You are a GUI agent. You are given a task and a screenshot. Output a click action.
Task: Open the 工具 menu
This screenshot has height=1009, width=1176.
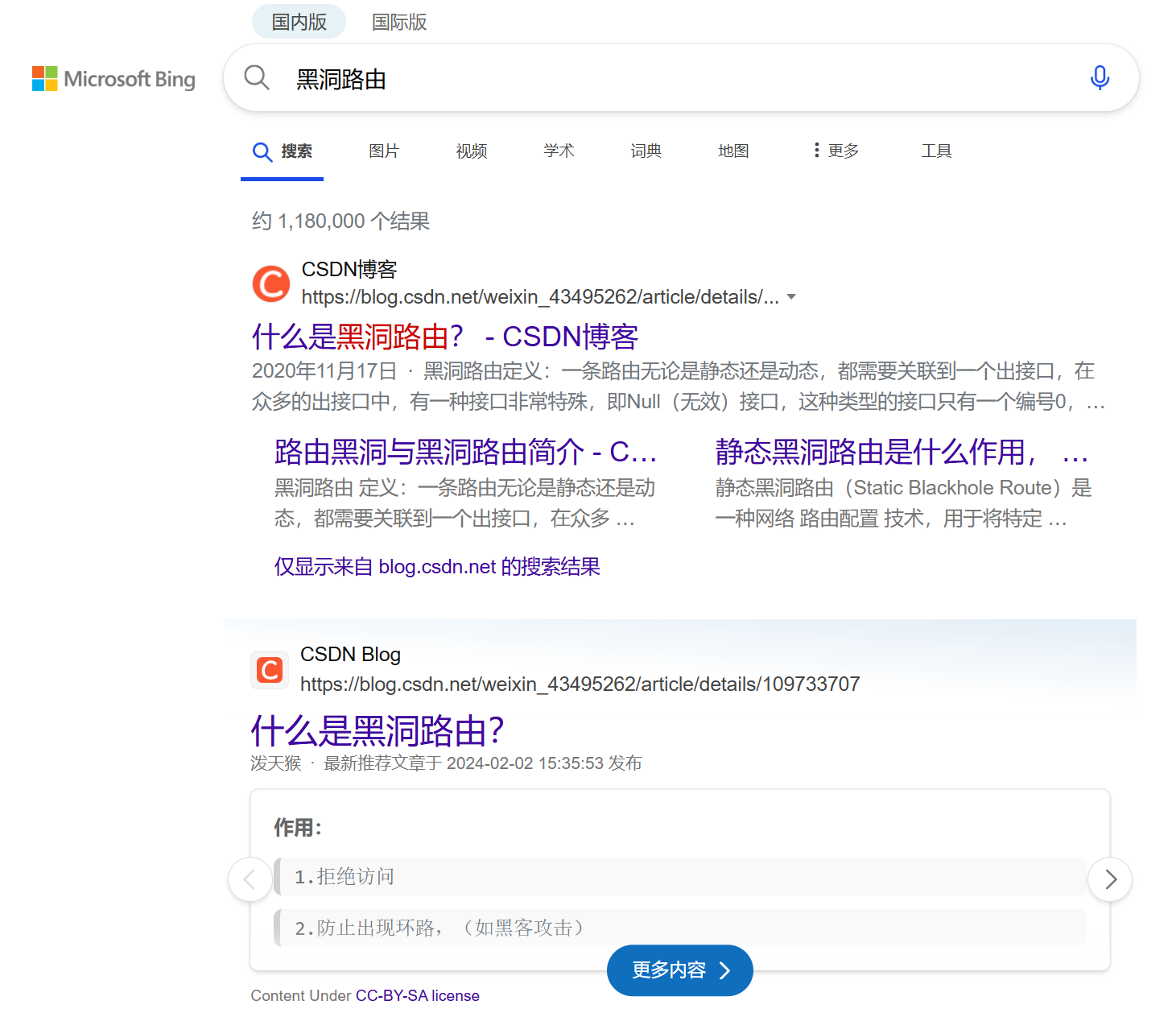point(936,151)
